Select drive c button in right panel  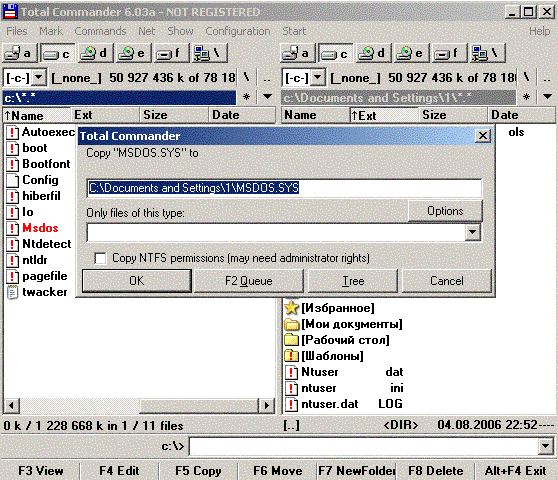(336, 53)
